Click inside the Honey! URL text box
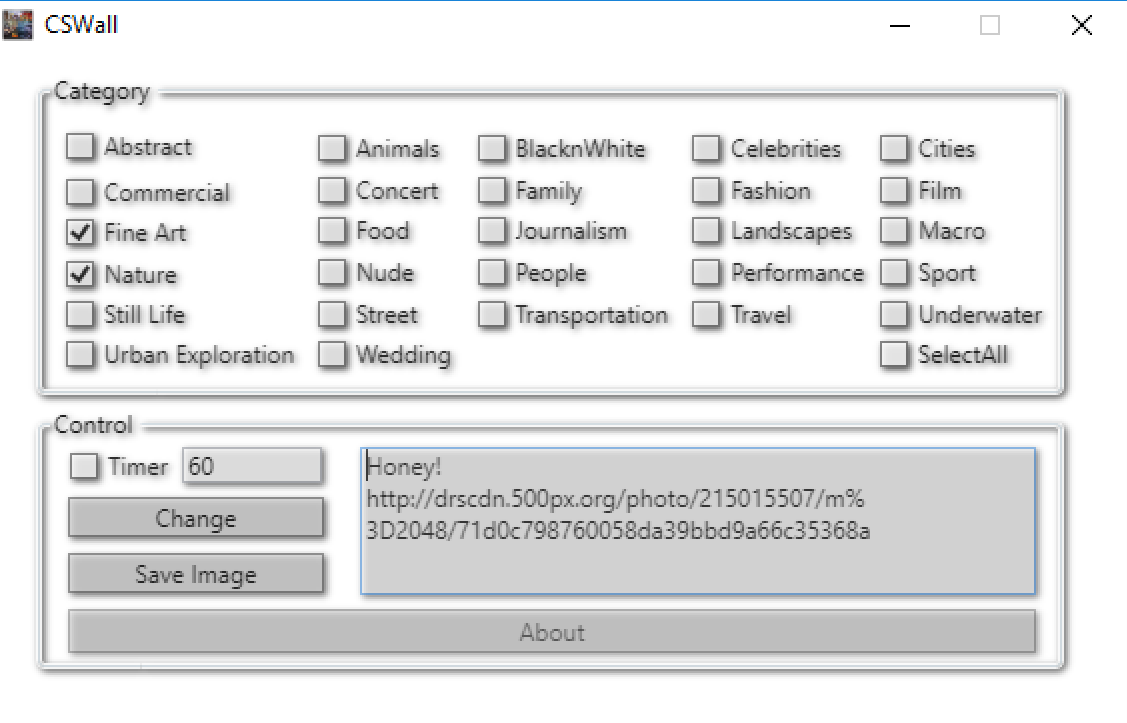Viewport: 1127px width, 723px height. coord(698,521)
